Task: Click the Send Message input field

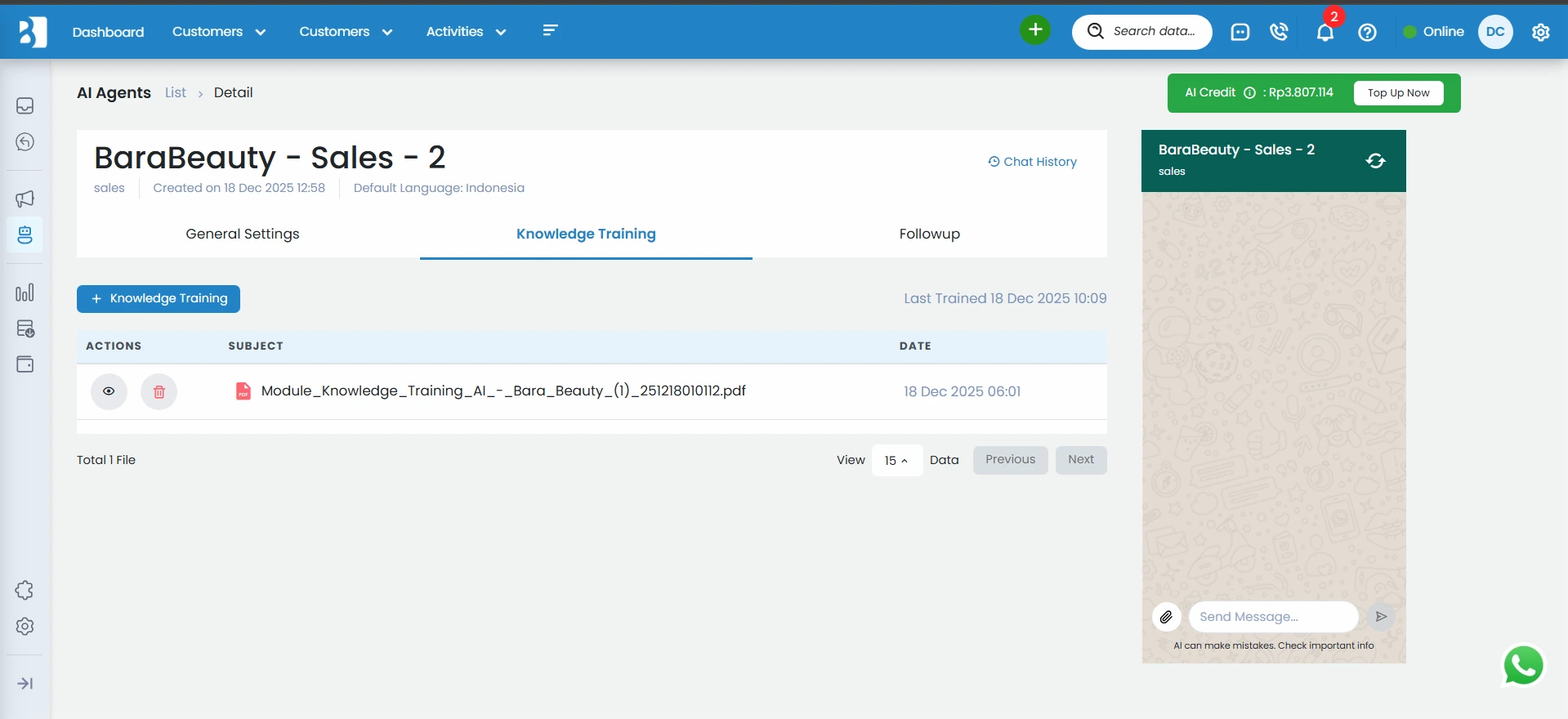Action: pyautogui.click(x=1272, y=617)
